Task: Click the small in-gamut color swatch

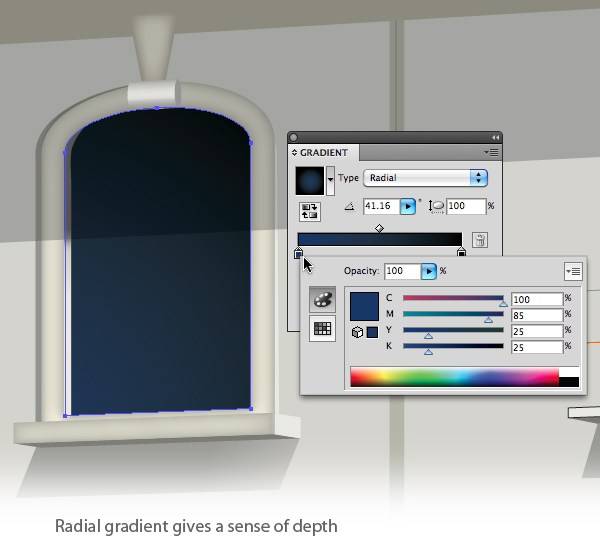Action: (x=372, y=332)
